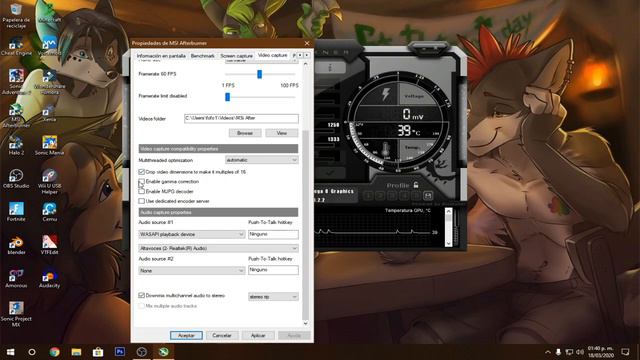Open the VTFEdit desktop shortcut

pyautogui.click(x=49, y=245)
